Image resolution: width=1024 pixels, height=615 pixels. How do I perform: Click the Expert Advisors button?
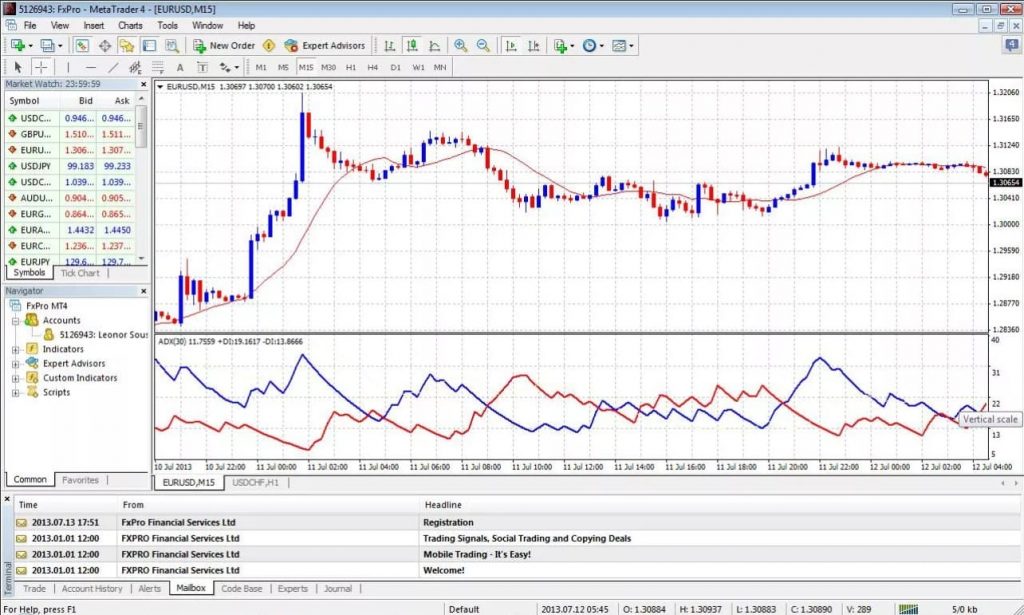click(x=325, y=45)
